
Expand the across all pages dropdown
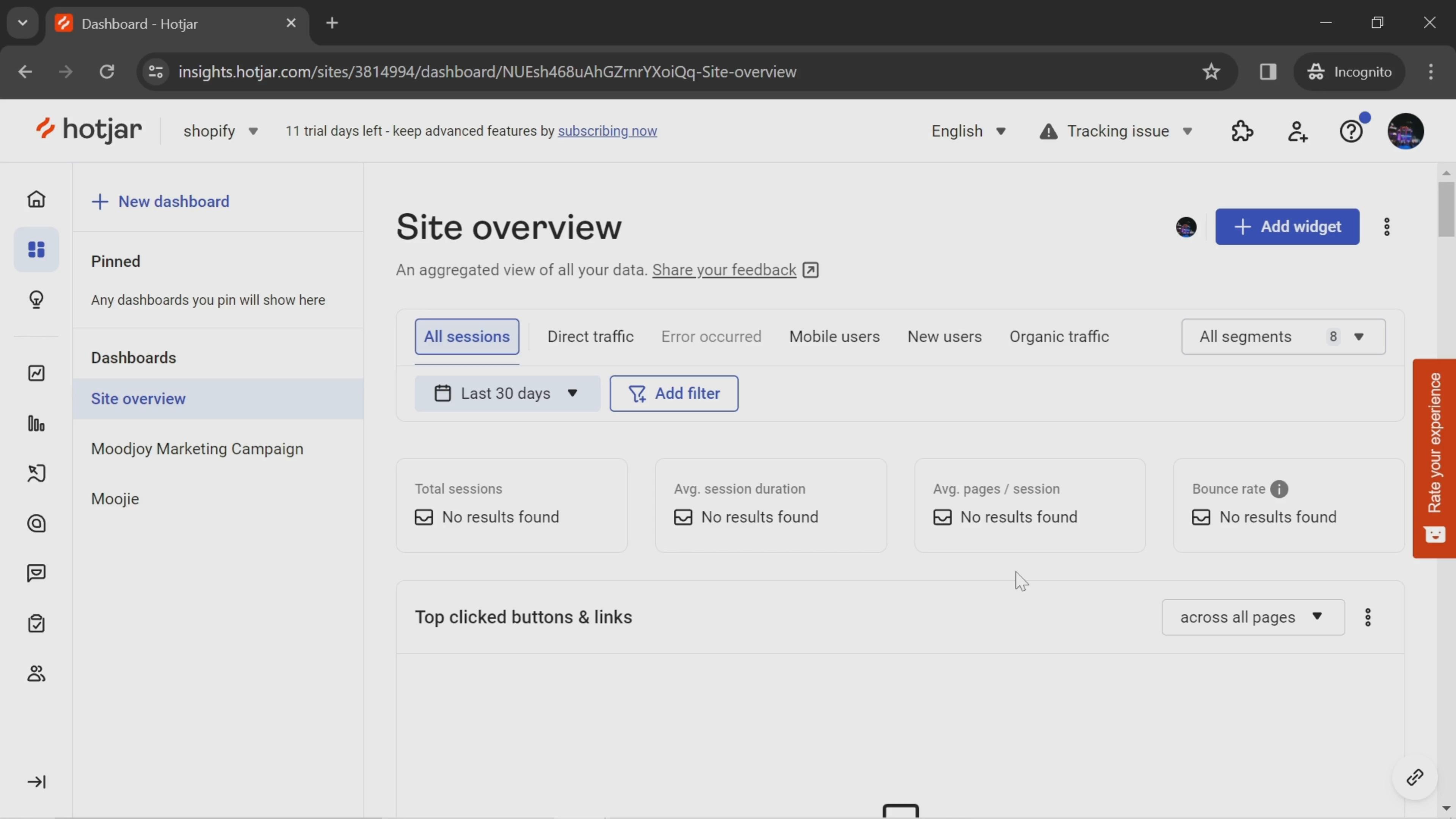[1253, 616]
